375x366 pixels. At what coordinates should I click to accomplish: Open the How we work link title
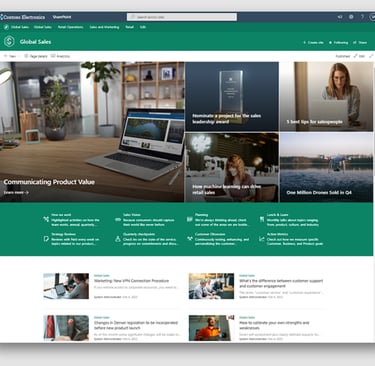(61, 215)
